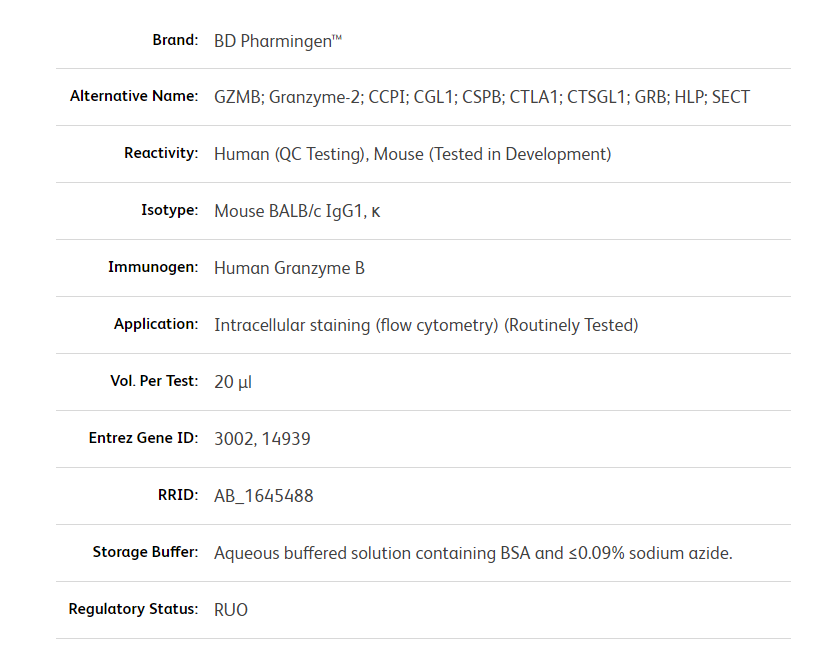Select the GZMB alternative names text
This screenshot has height=655, width=831.
coord(481,97)
